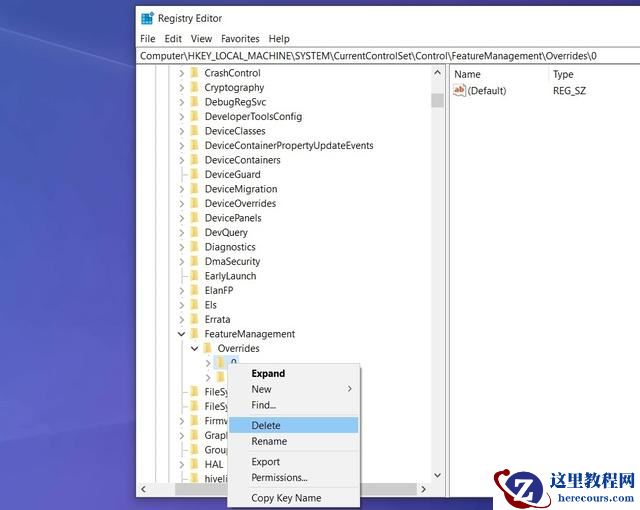The height and width of the screenshot is (510, 640).
Task: Choose Find... in the context menu
Action: [x=293, y=405]
